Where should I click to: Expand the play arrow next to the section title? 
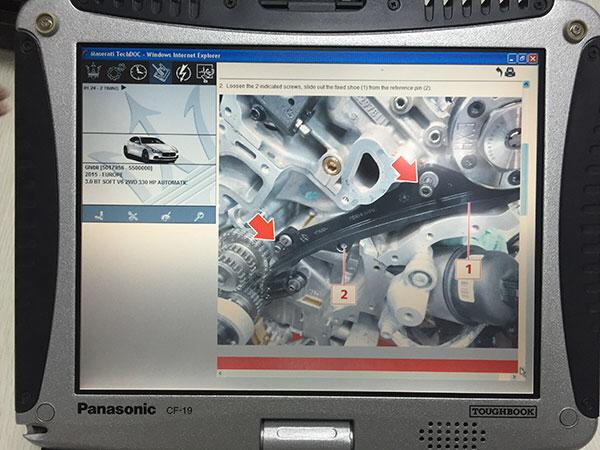click(124, 88)
